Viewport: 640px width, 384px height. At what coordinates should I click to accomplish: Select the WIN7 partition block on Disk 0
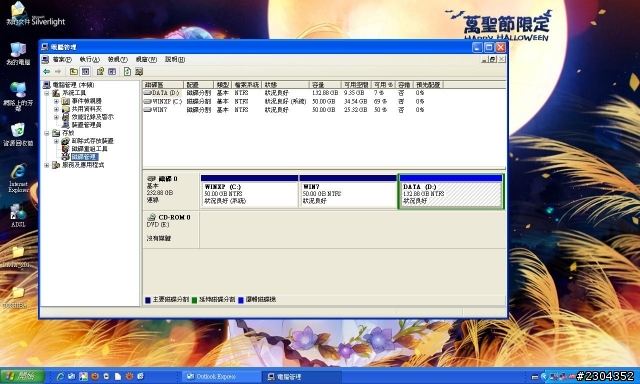348,192
